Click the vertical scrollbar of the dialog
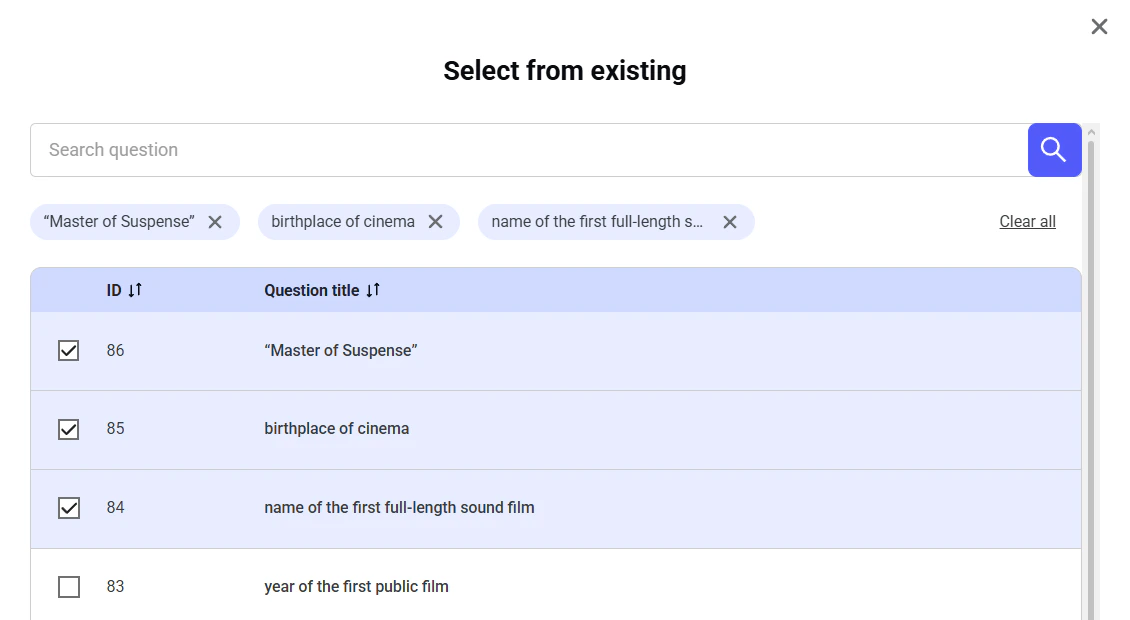This screenshot has width=1130, height=620. coord(1091,380)
